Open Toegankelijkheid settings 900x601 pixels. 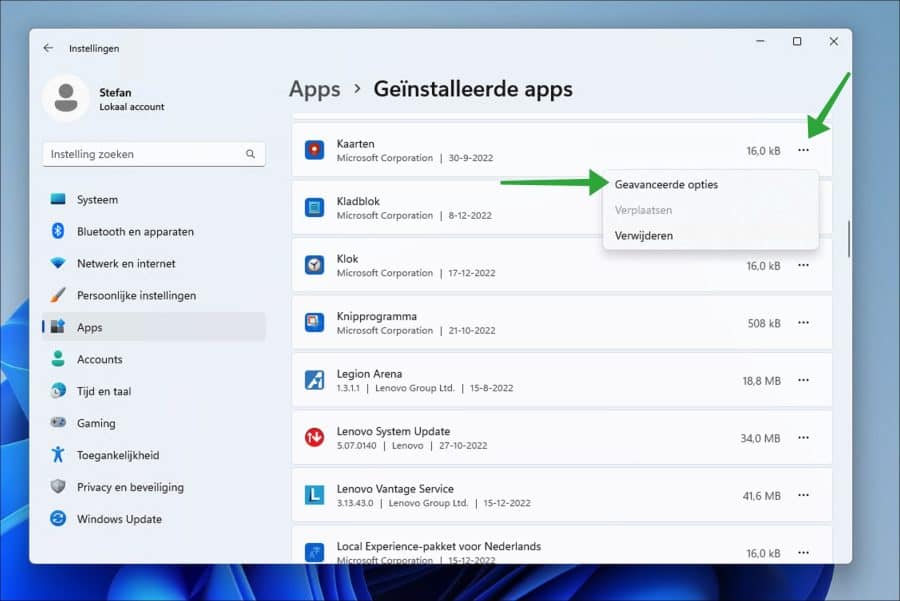coord(154,455)
